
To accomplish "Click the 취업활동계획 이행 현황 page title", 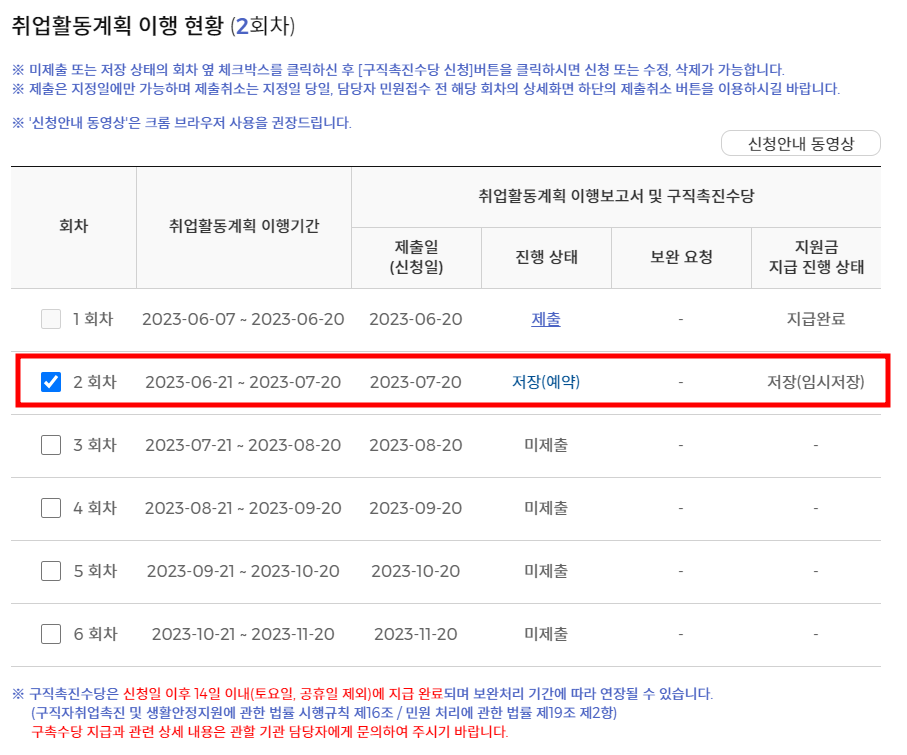I will [153, 26].
